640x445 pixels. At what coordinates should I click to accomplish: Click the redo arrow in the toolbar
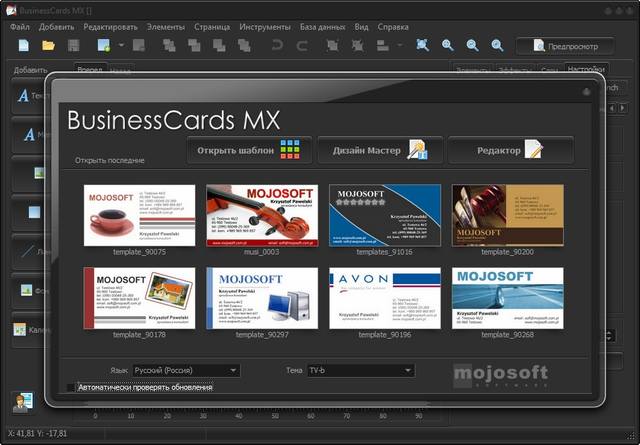point(302,45)
